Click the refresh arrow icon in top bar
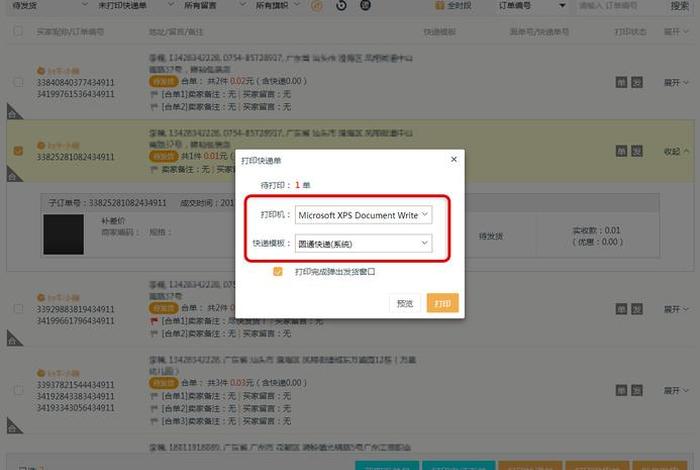Viewport: 700px width, 470px height. (341, 5)
